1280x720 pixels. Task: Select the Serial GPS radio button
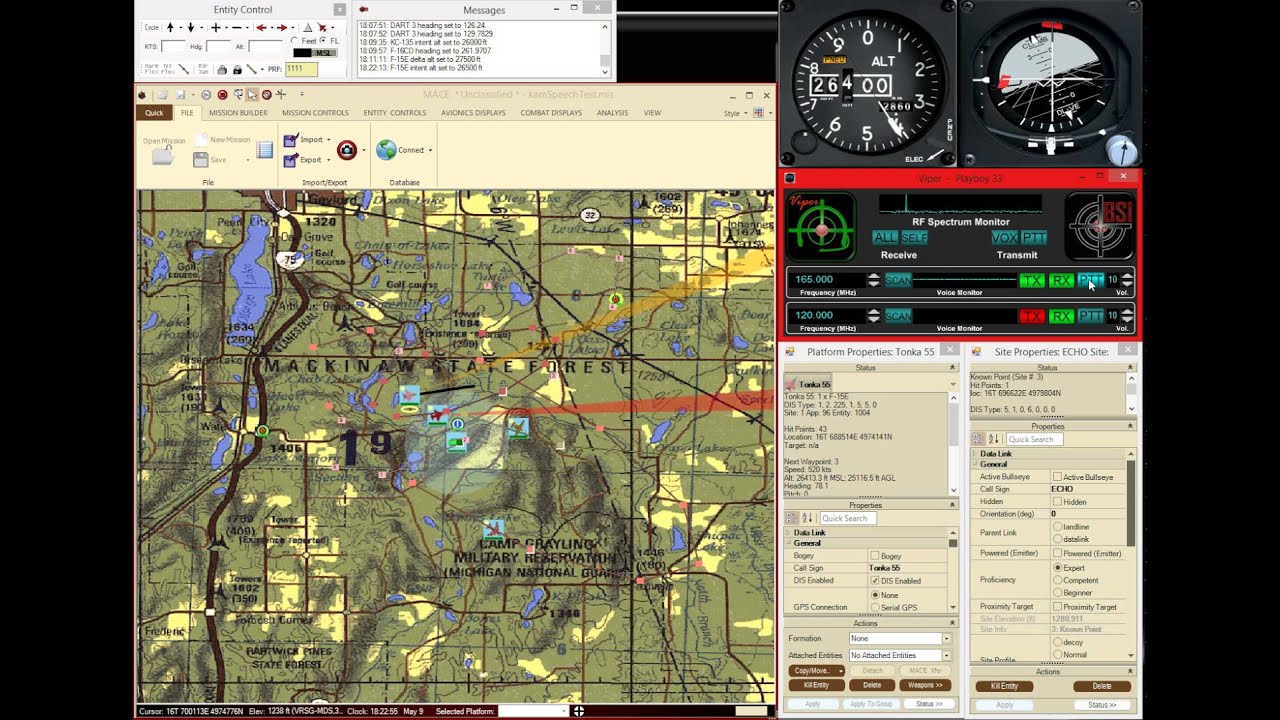click(x=875, y=607)
